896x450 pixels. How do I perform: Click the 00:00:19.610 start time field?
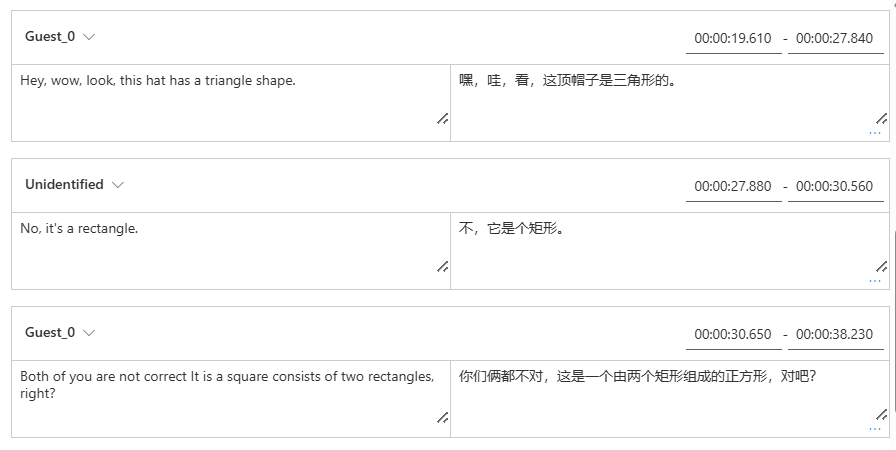tap(733, 38)
